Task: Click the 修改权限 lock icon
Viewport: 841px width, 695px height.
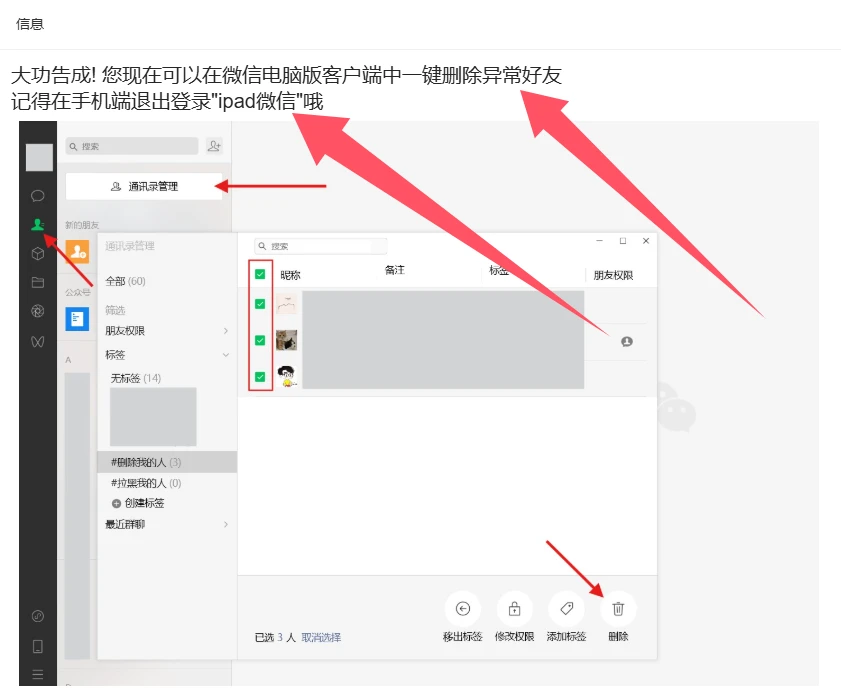Action: coord(514,609)
